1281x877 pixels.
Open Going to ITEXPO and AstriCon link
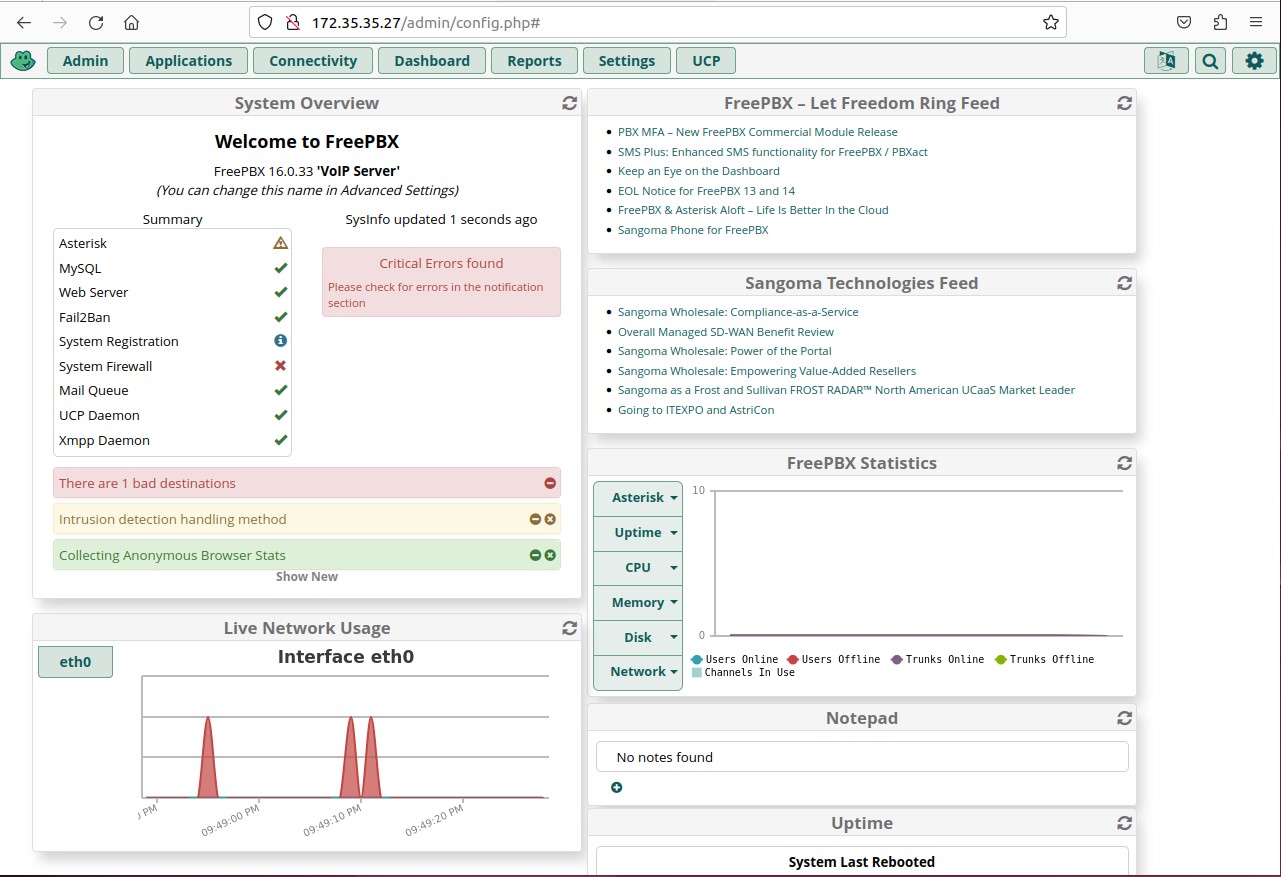pos(696,410)
